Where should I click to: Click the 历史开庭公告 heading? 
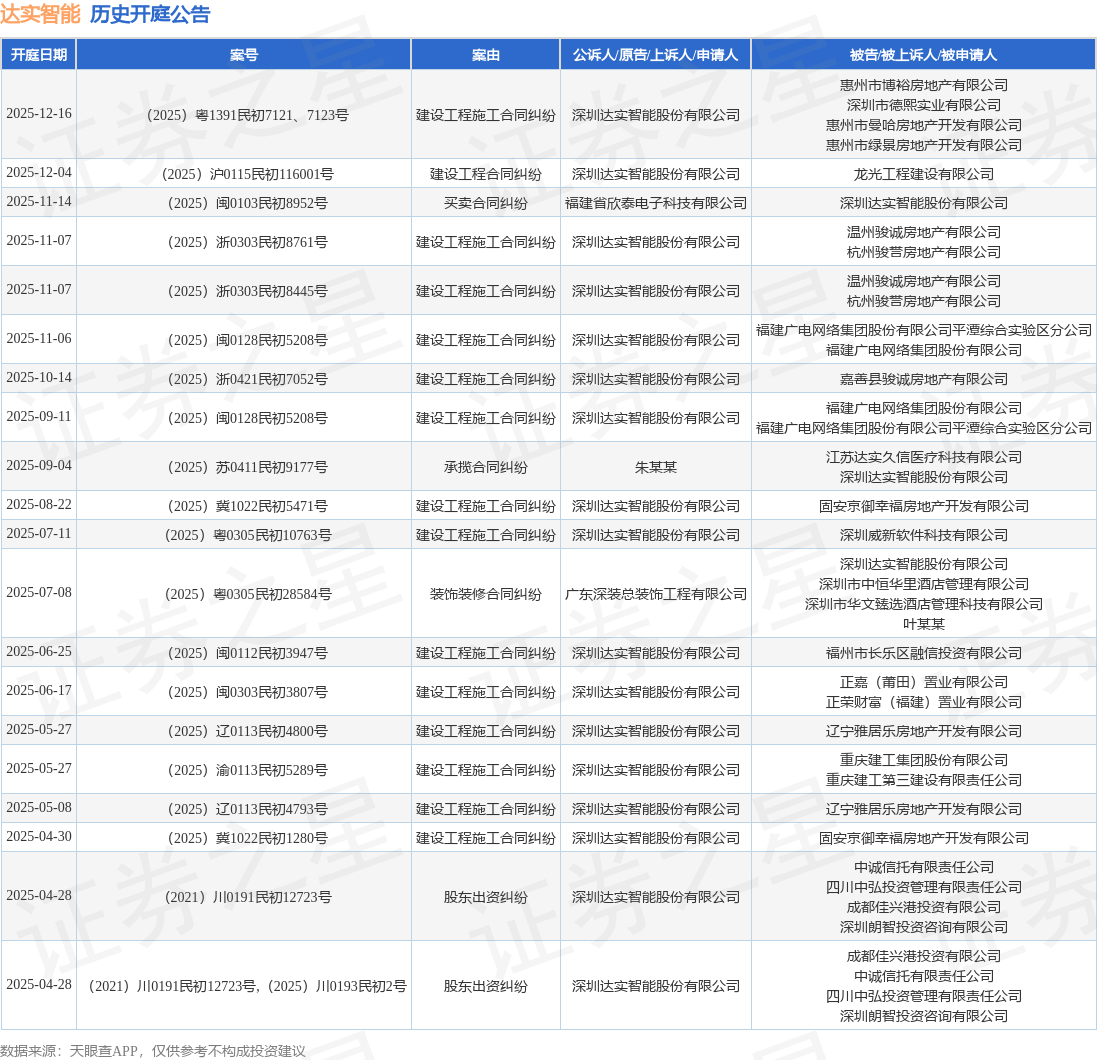click(150, 13)
